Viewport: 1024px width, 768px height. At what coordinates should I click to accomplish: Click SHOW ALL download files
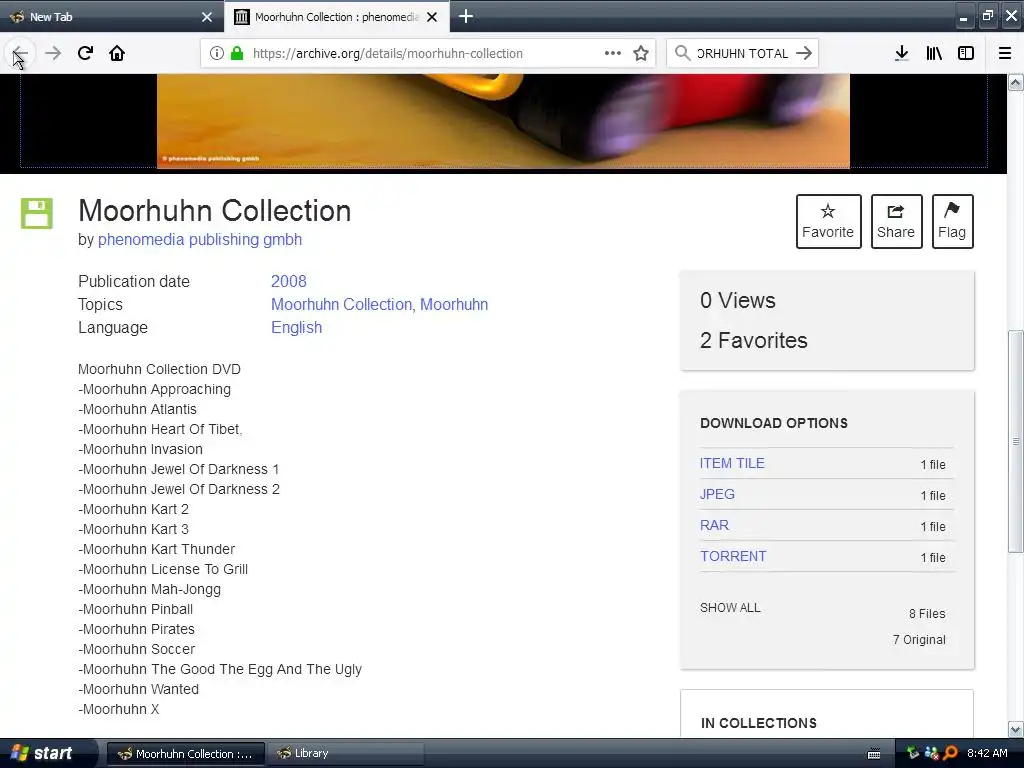click(730, 607)
